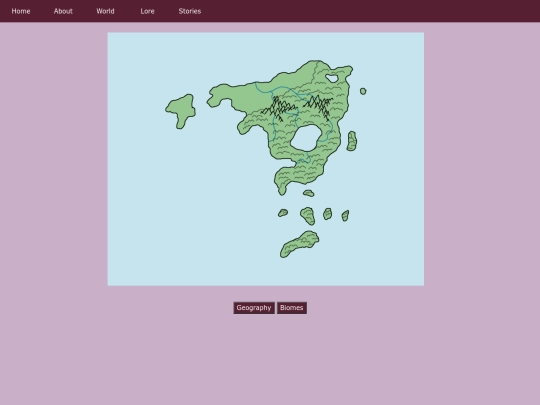This screenshot has height=405, width=540.
Task: Click the western island on the map
Action: 182,110
